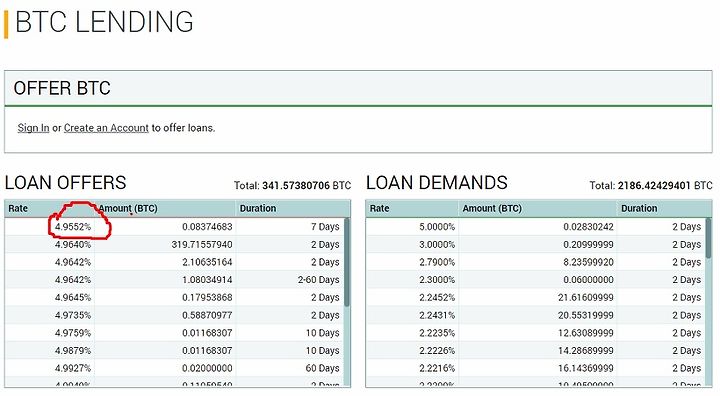Click offer amount 0.58870977
This screenshot has width=720, height=396.
(x=207, y=315)
